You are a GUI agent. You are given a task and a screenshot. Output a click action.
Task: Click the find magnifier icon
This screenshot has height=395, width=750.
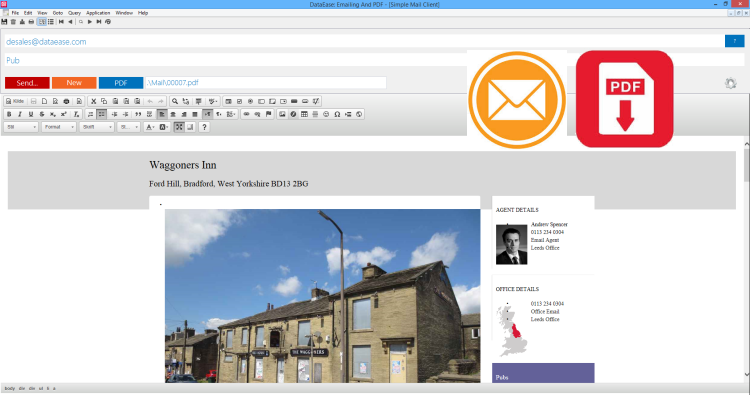click(175, 101)
